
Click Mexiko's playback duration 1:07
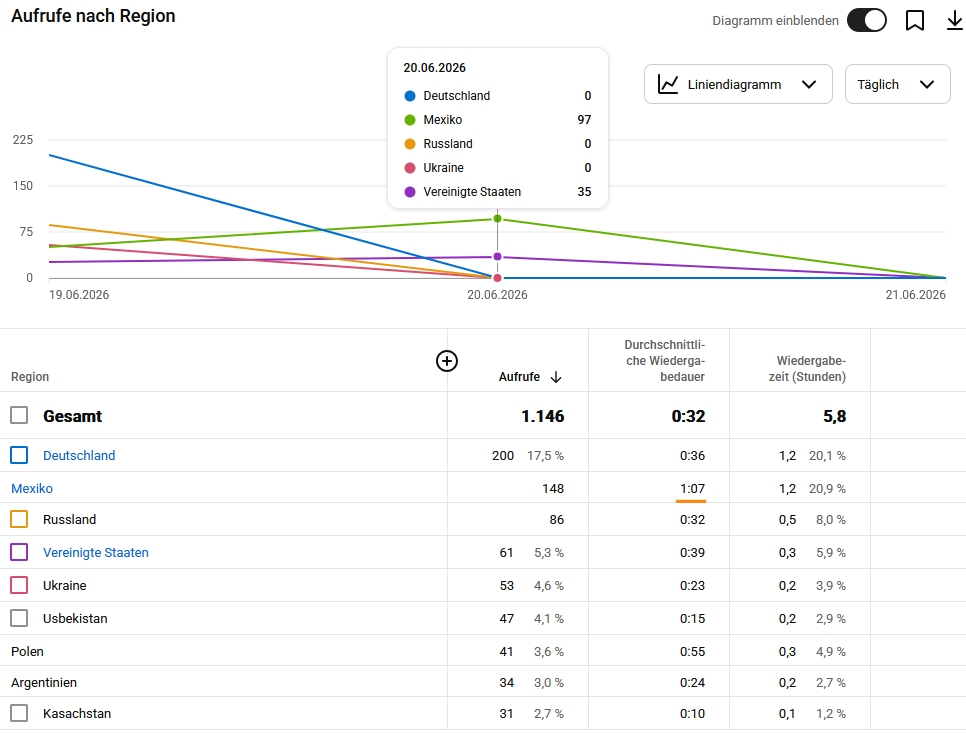[x=692, y=488]
